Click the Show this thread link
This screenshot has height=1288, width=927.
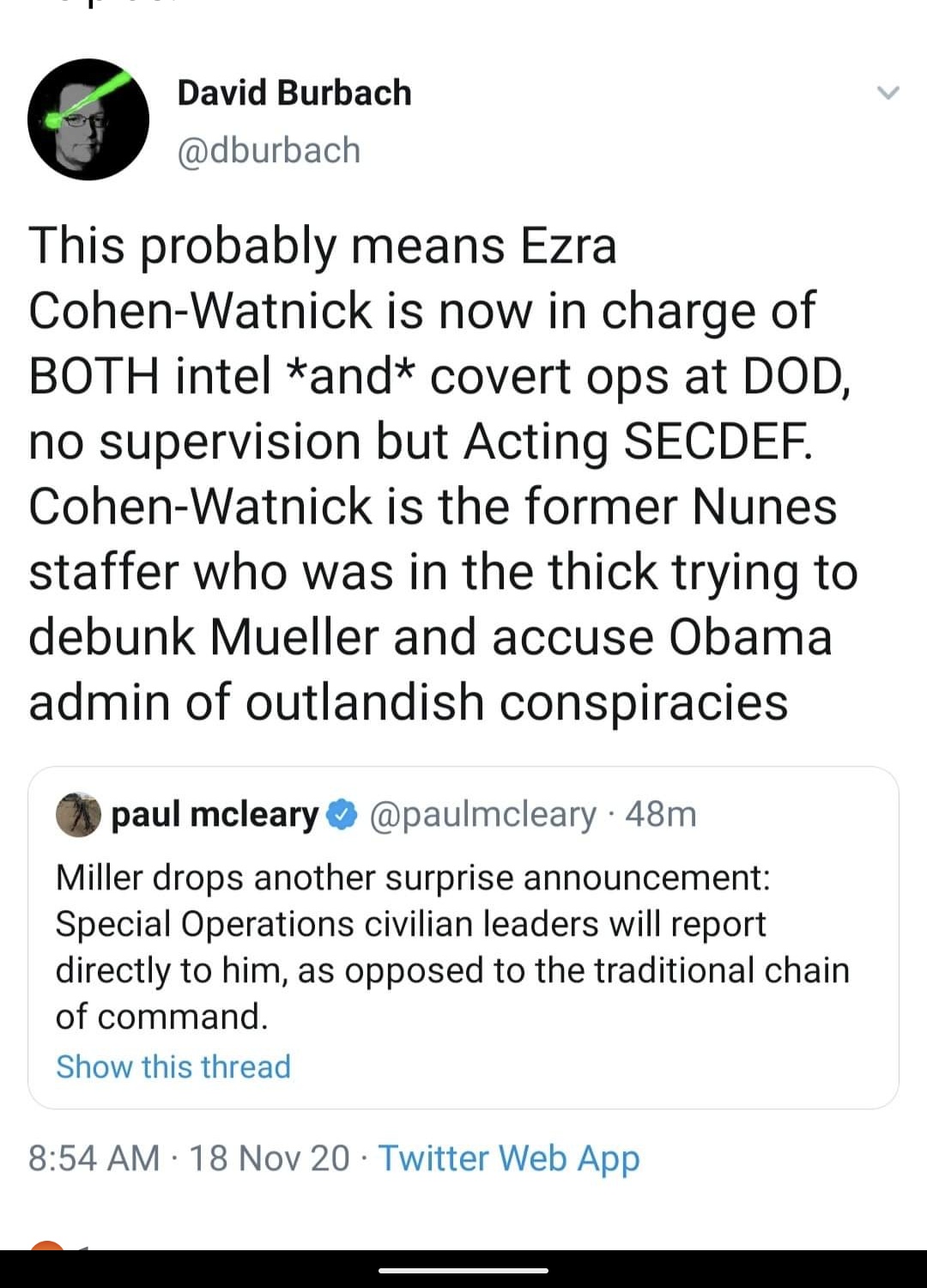point(173,1066)
